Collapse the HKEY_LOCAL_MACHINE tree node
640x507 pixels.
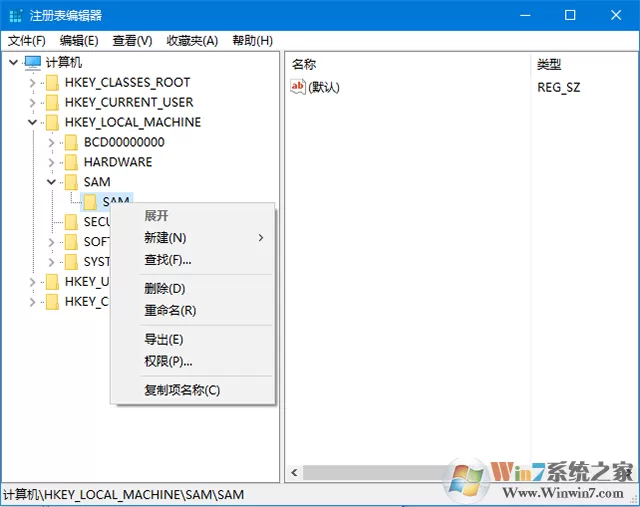click(x=33, y=122)
